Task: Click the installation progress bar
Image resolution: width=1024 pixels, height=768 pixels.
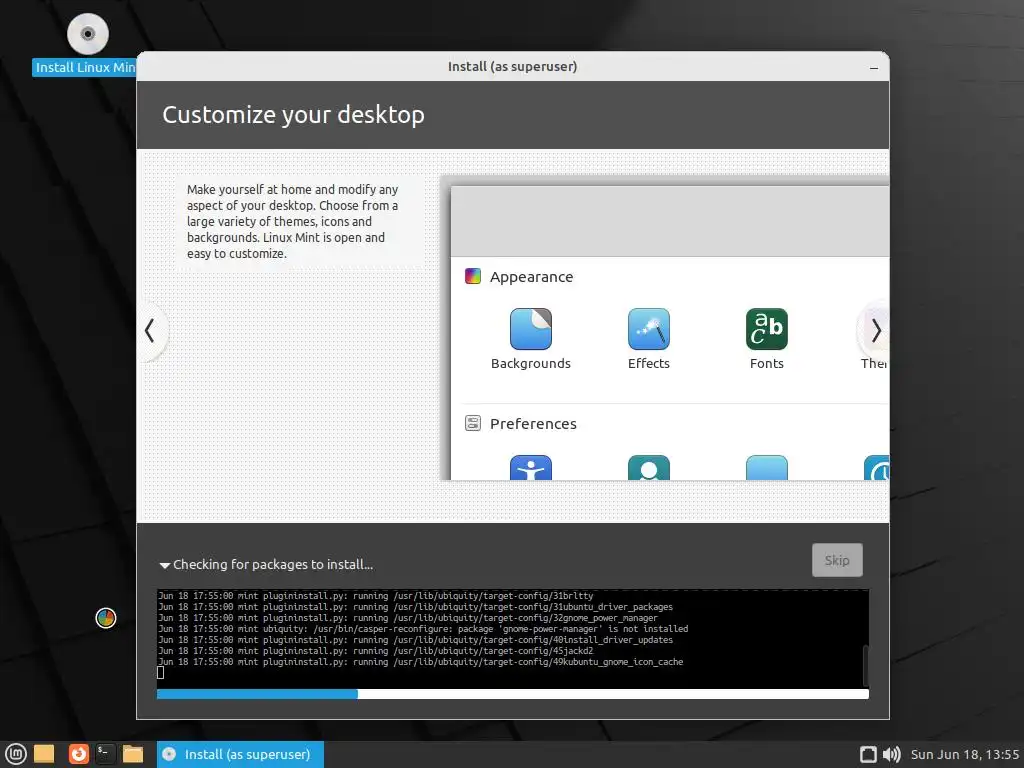Action: [513, 694]
